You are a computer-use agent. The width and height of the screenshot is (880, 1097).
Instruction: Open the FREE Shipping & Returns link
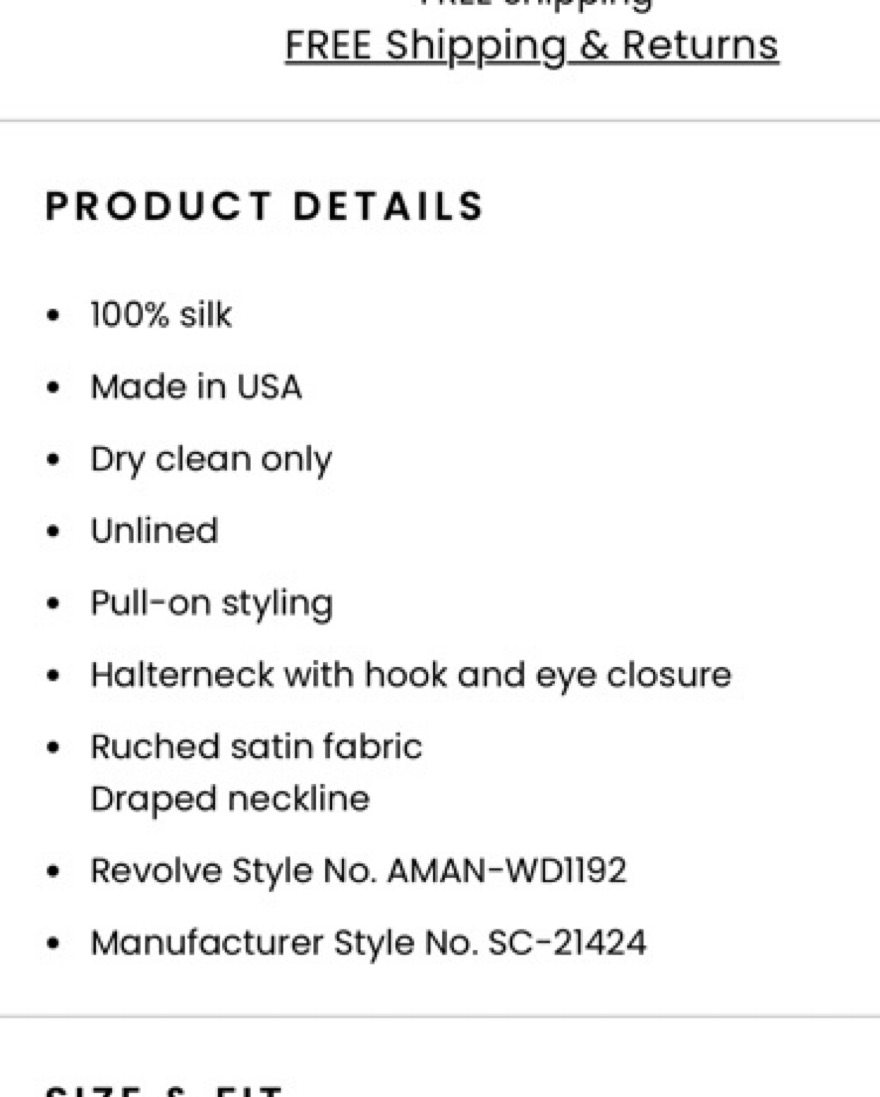[531, 46]
